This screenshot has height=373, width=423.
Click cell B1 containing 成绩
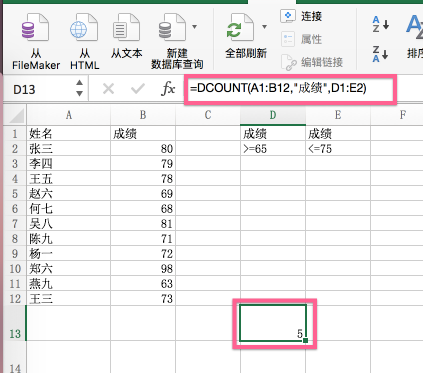pos(143,133)
